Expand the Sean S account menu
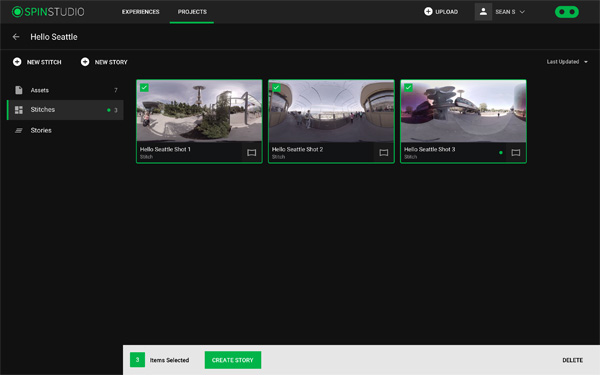 pos(510,12)
